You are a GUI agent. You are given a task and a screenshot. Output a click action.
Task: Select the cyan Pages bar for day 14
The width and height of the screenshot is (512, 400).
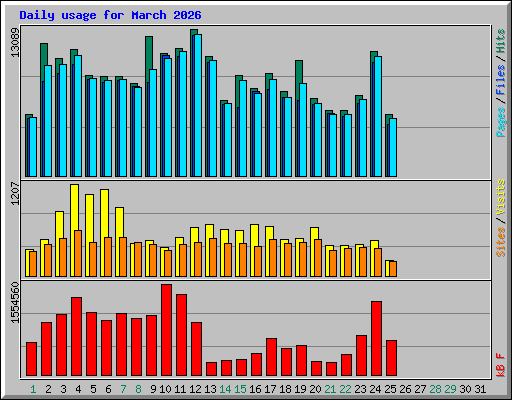point(228,140)
